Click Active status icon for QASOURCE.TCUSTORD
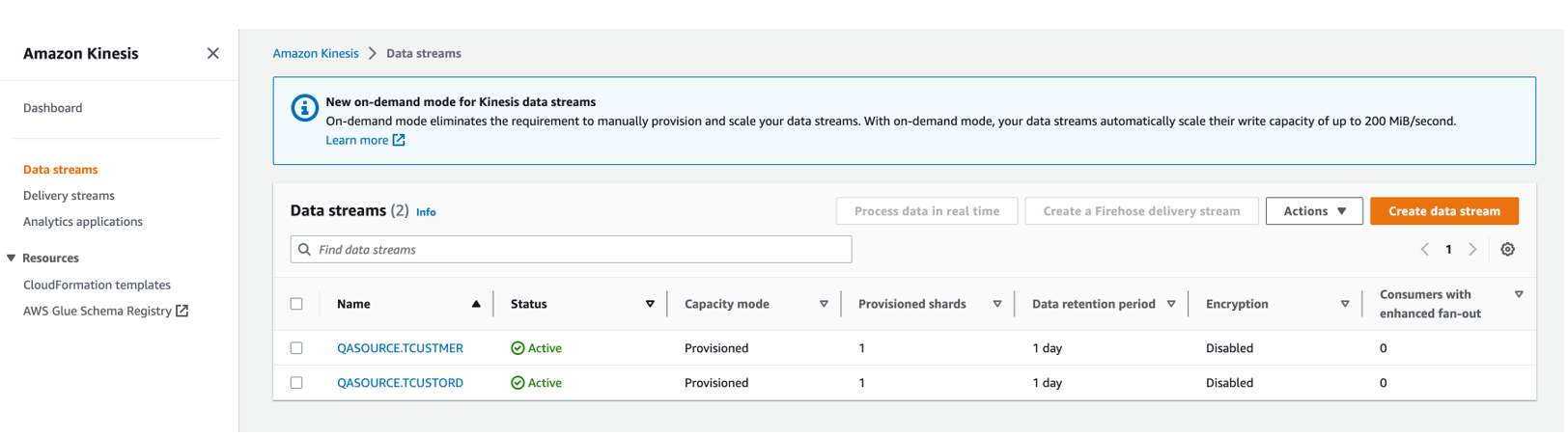Screen dimensions: 1568x436 coord(518,384)
